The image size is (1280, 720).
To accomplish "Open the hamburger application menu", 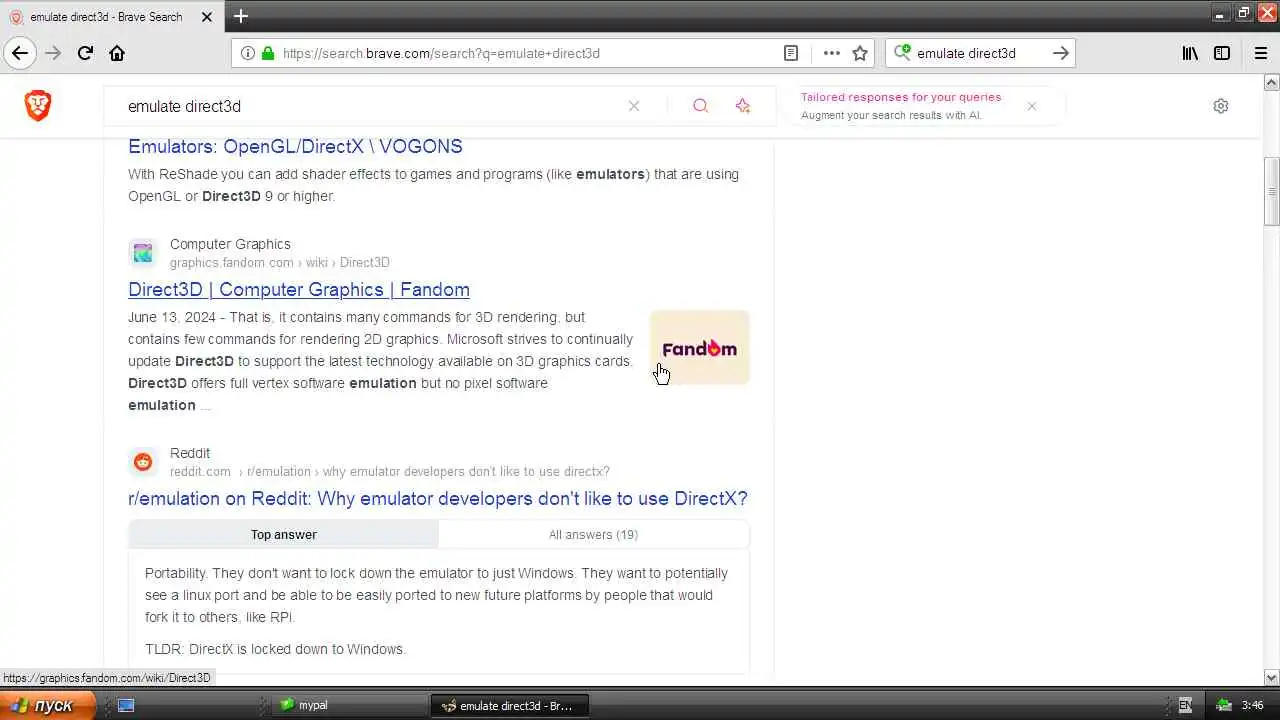I will click(1260, 53).
